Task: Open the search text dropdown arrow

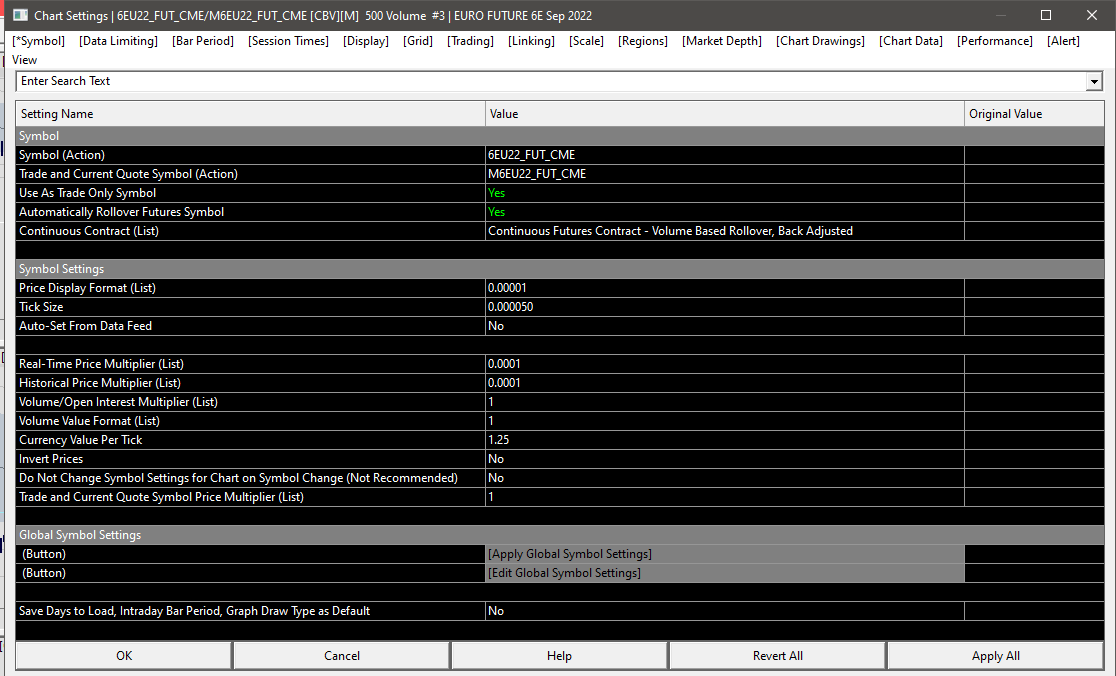Action: [x=1093, y=82]
